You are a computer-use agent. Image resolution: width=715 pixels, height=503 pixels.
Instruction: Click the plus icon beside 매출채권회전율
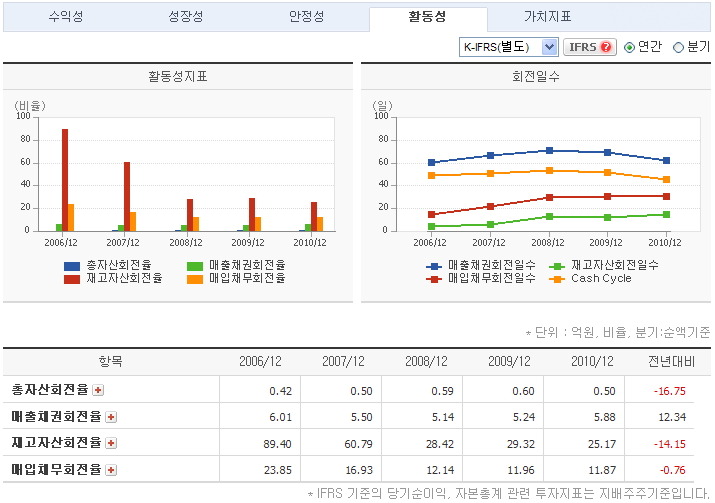point(110,416)
